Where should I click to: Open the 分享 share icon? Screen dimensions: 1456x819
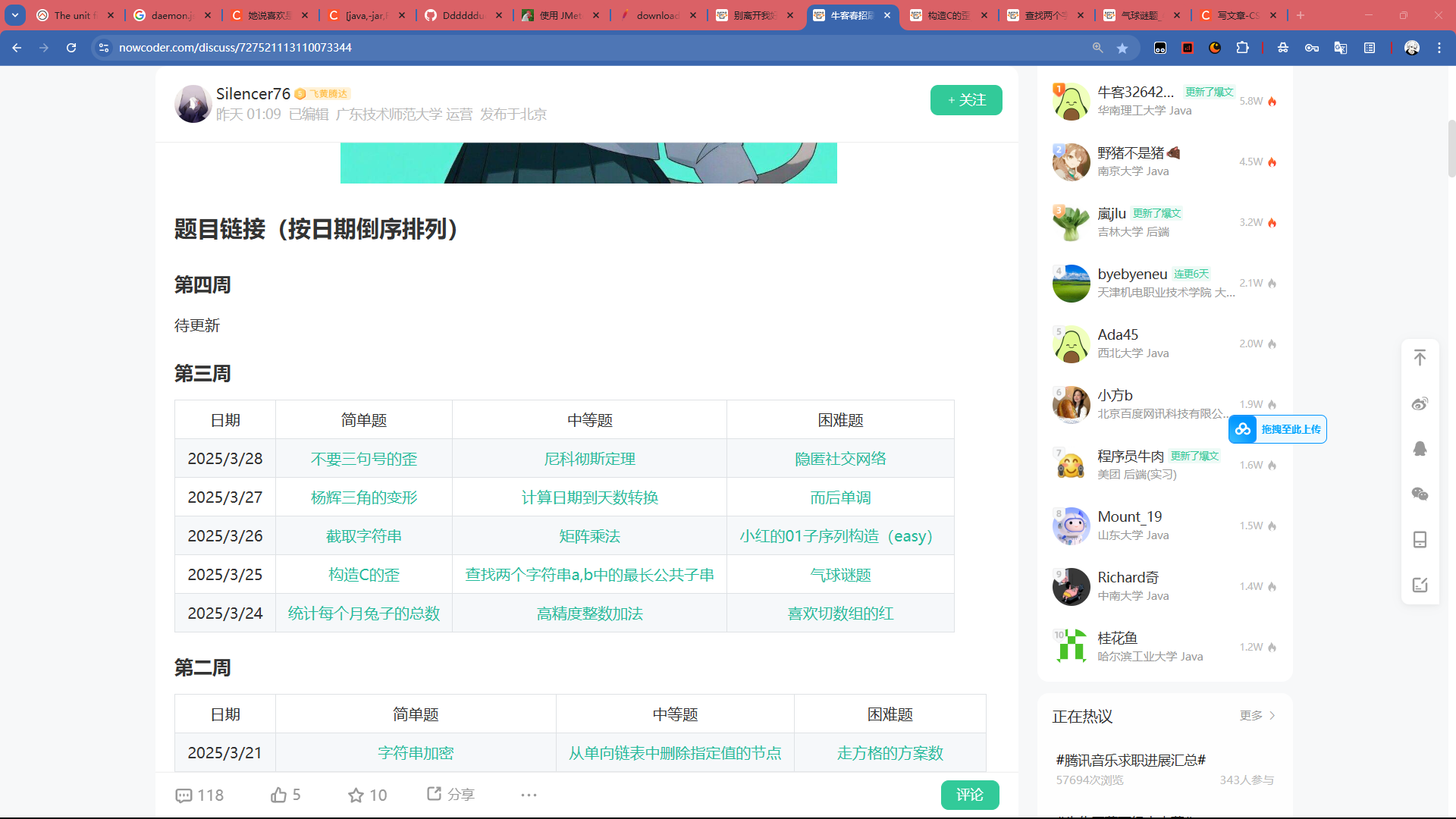(435, 793)
